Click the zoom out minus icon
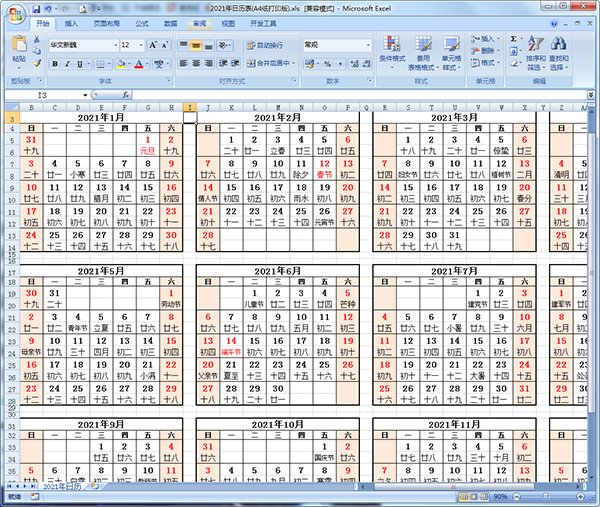 point(516,497)
